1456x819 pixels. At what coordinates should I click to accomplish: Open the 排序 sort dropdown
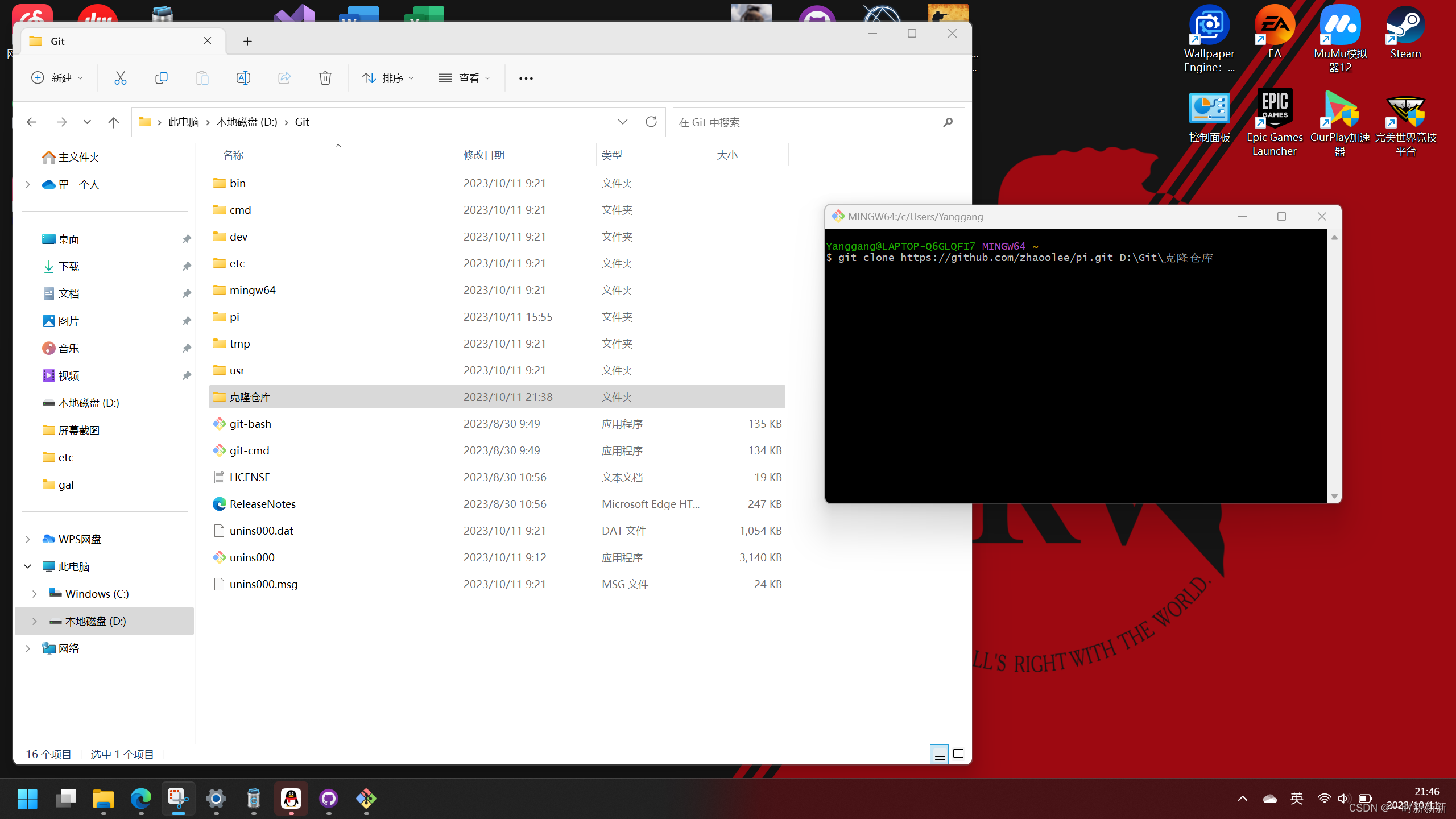(x=388, y=78)
